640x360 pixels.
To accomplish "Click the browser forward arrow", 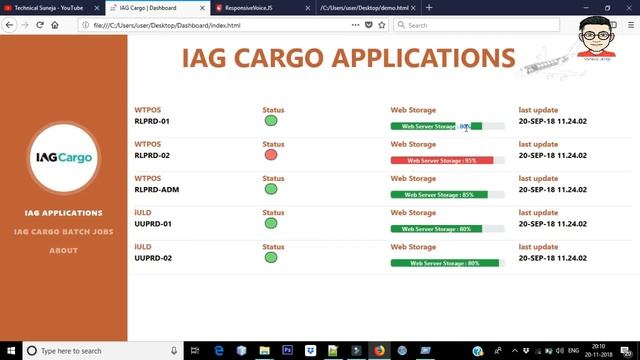I will 25,25.
